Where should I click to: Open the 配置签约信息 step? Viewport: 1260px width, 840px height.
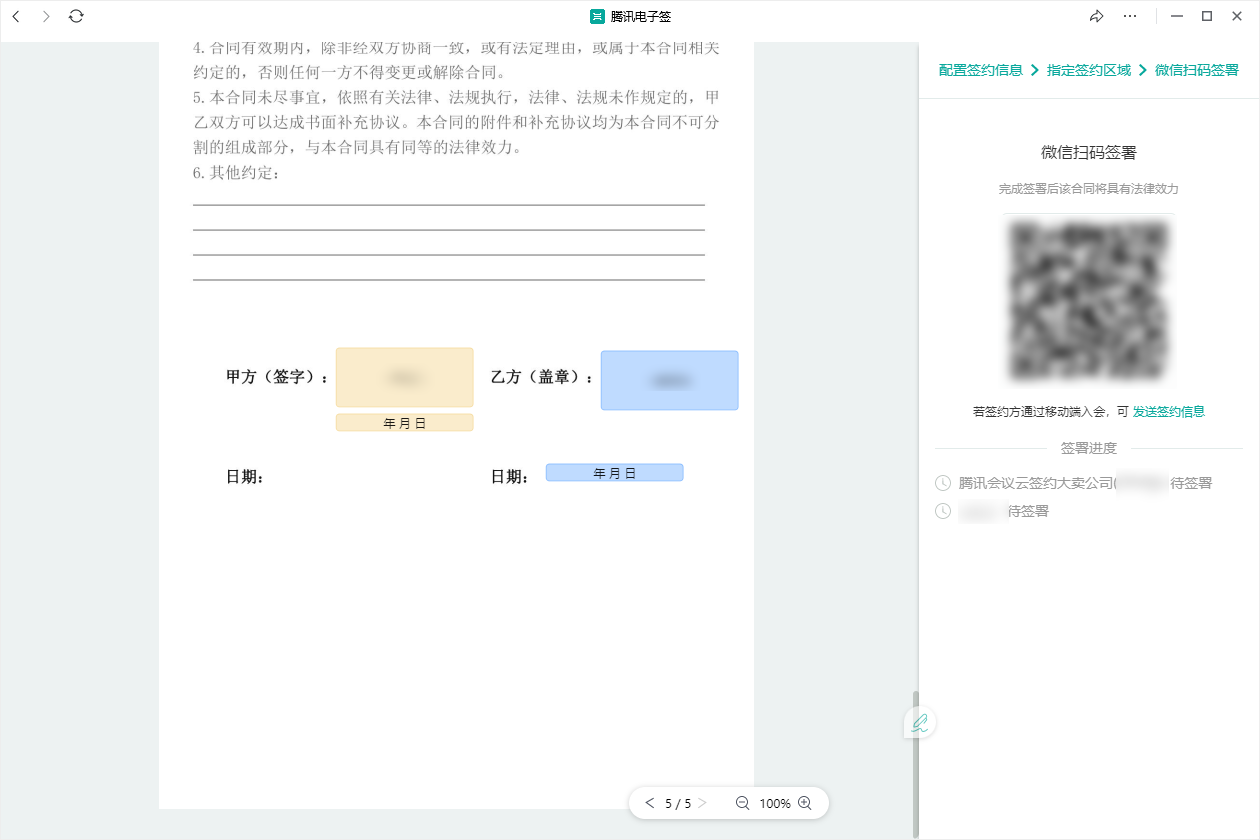coord(981,70)
